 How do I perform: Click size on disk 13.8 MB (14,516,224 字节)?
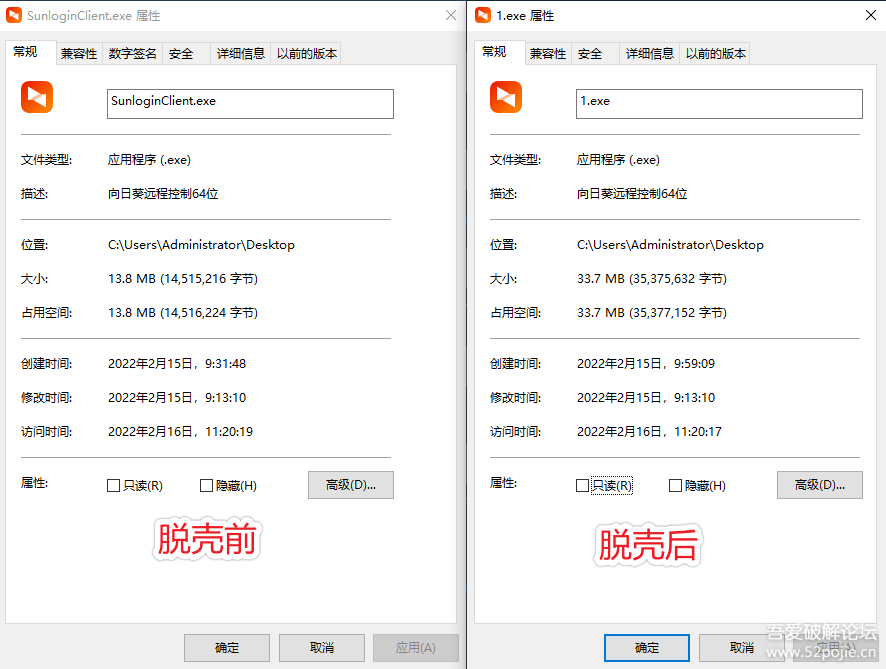[183, 312]
